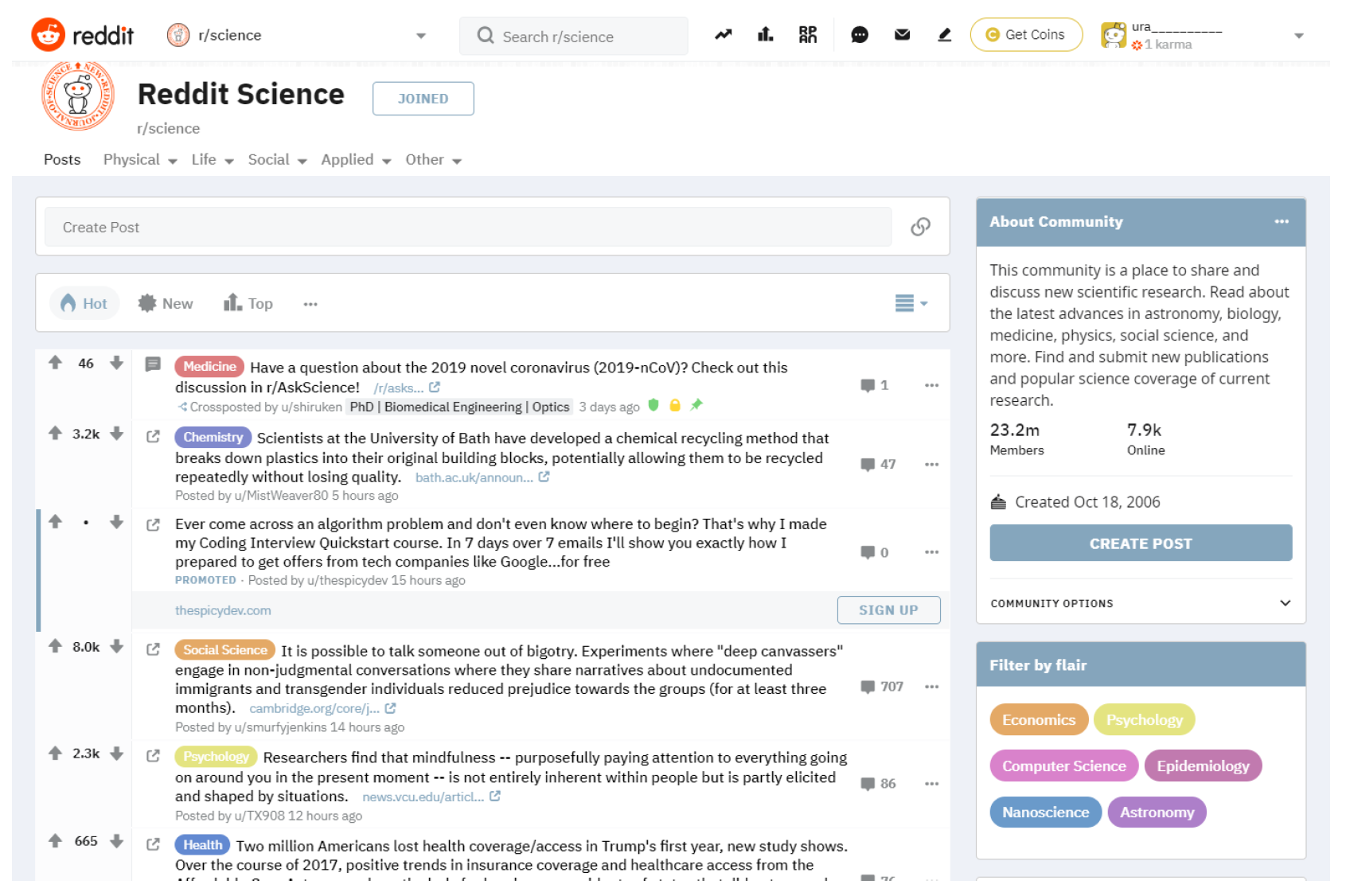Downvote the Chemistry plastics recycling post

click(x=117, y=434)
